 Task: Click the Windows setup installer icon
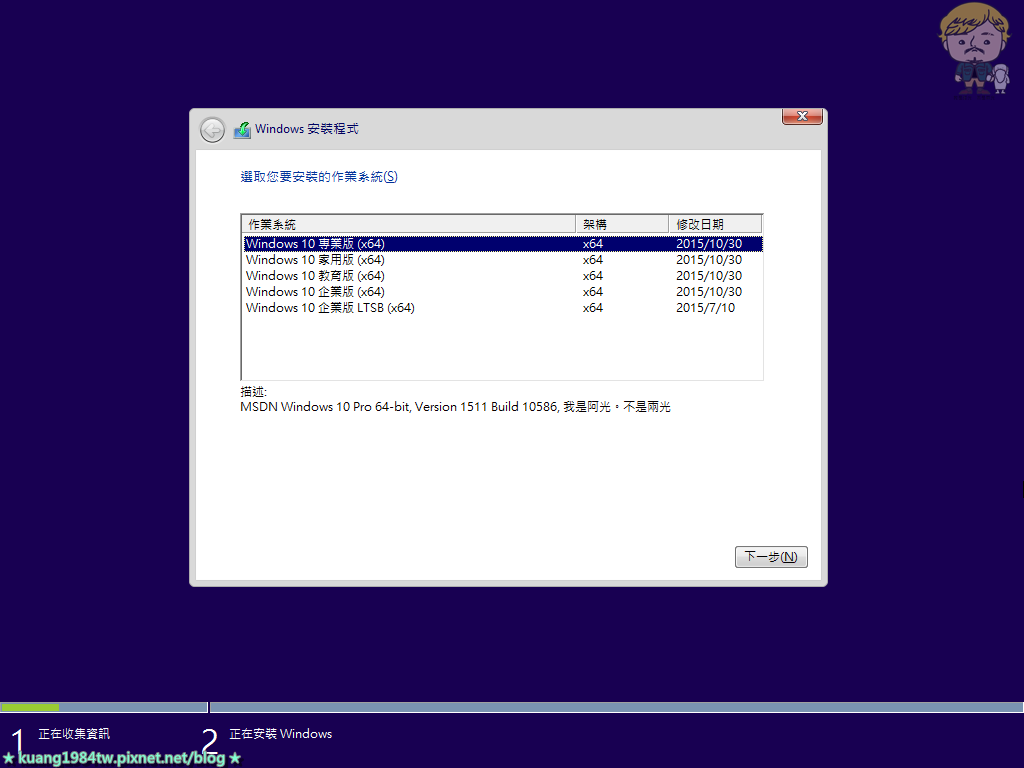(x=242, y=129)
